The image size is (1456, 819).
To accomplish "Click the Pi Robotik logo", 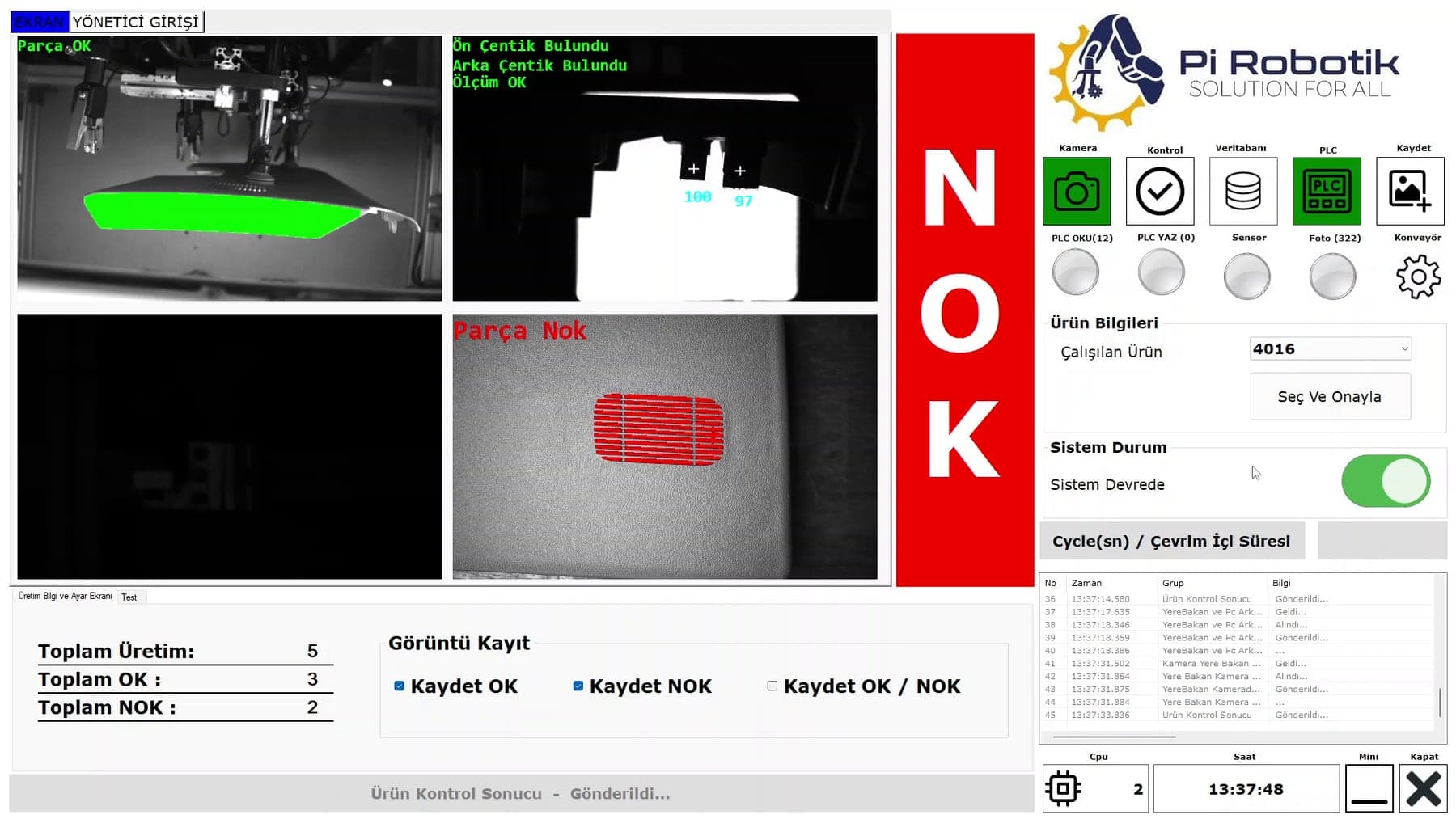I will (1225, 73).
